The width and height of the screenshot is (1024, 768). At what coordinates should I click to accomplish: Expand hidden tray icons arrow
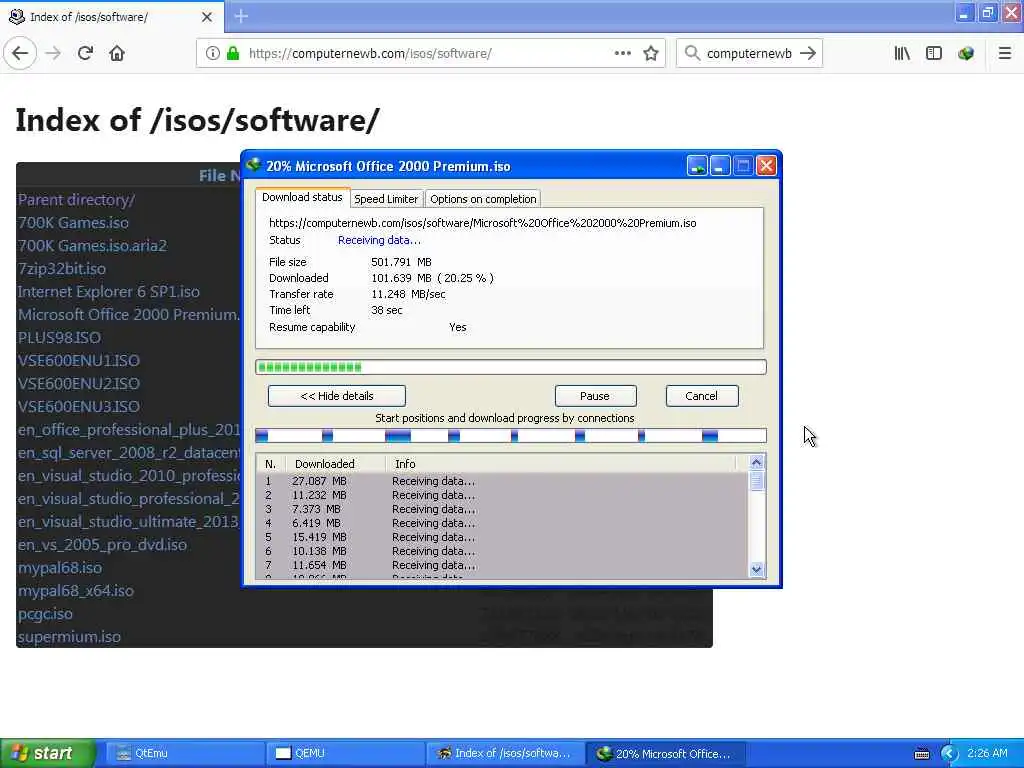950,754
